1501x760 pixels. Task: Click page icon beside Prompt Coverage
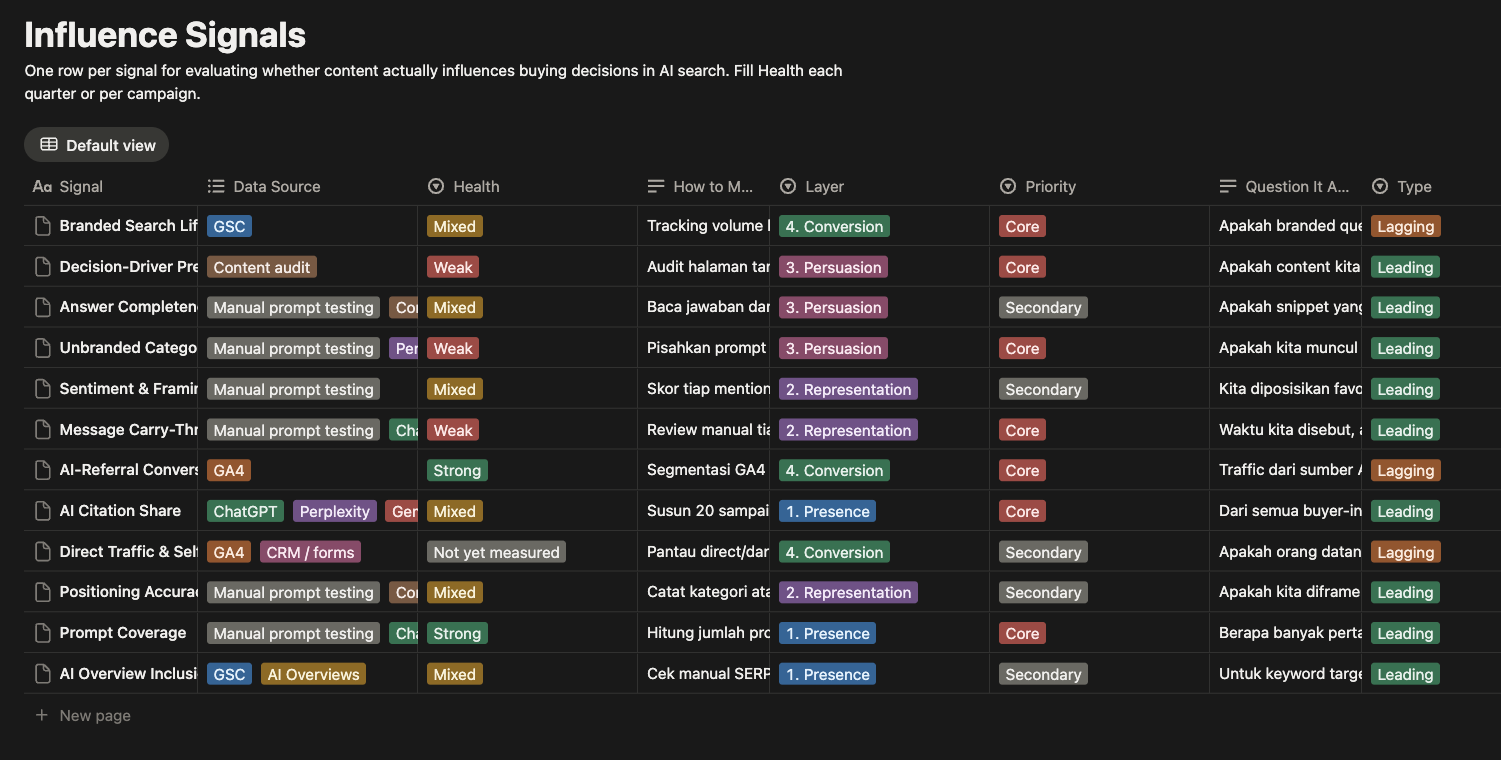(42, 633)
